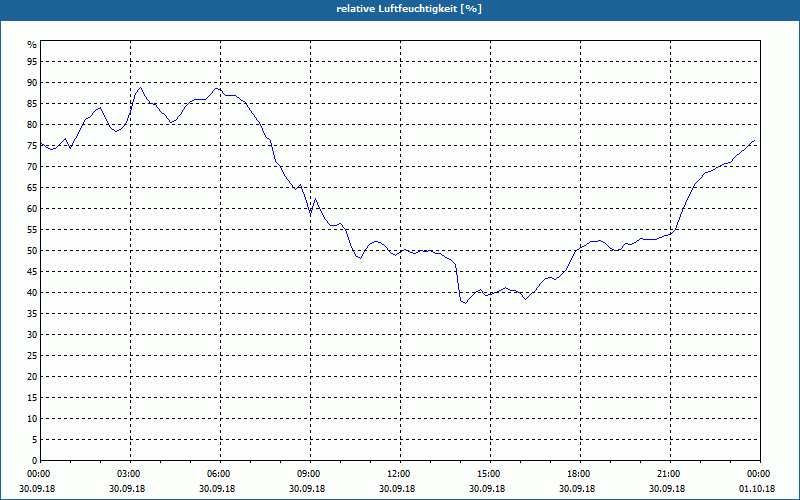Click the % unit label on y-axis
Image resolution: width=800 pixels, height=500 pixels.
32,45
